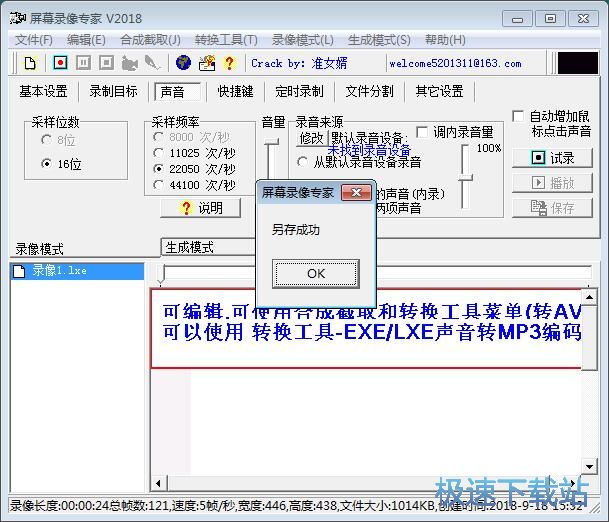Start recording with the red record icon
This screenshot has height=522, width=609.
60,63
